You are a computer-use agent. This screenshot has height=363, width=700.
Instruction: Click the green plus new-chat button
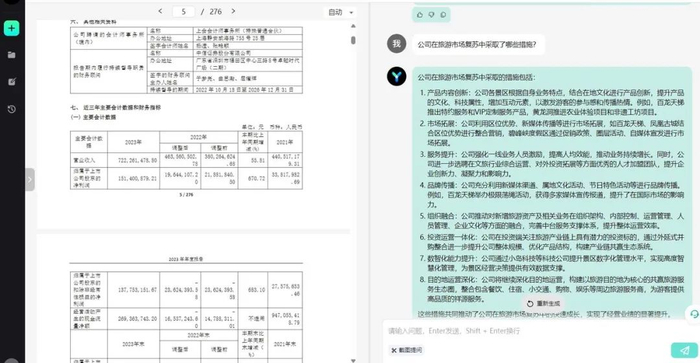click(12, 28)
